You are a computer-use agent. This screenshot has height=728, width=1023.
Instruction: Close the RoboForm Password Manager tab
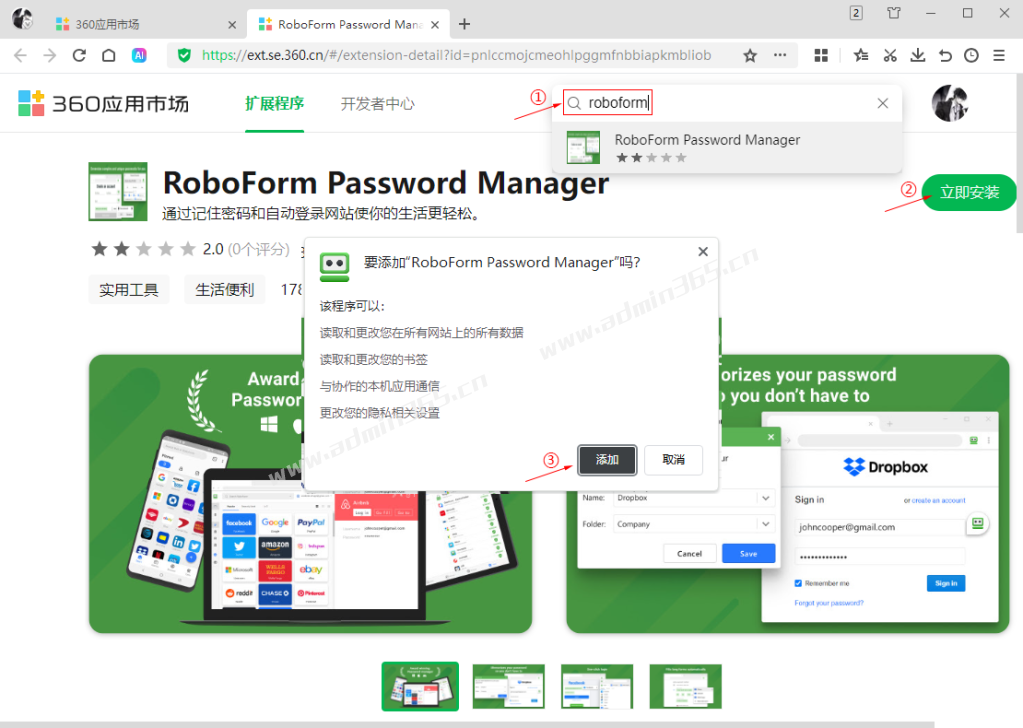coord(435,25)
